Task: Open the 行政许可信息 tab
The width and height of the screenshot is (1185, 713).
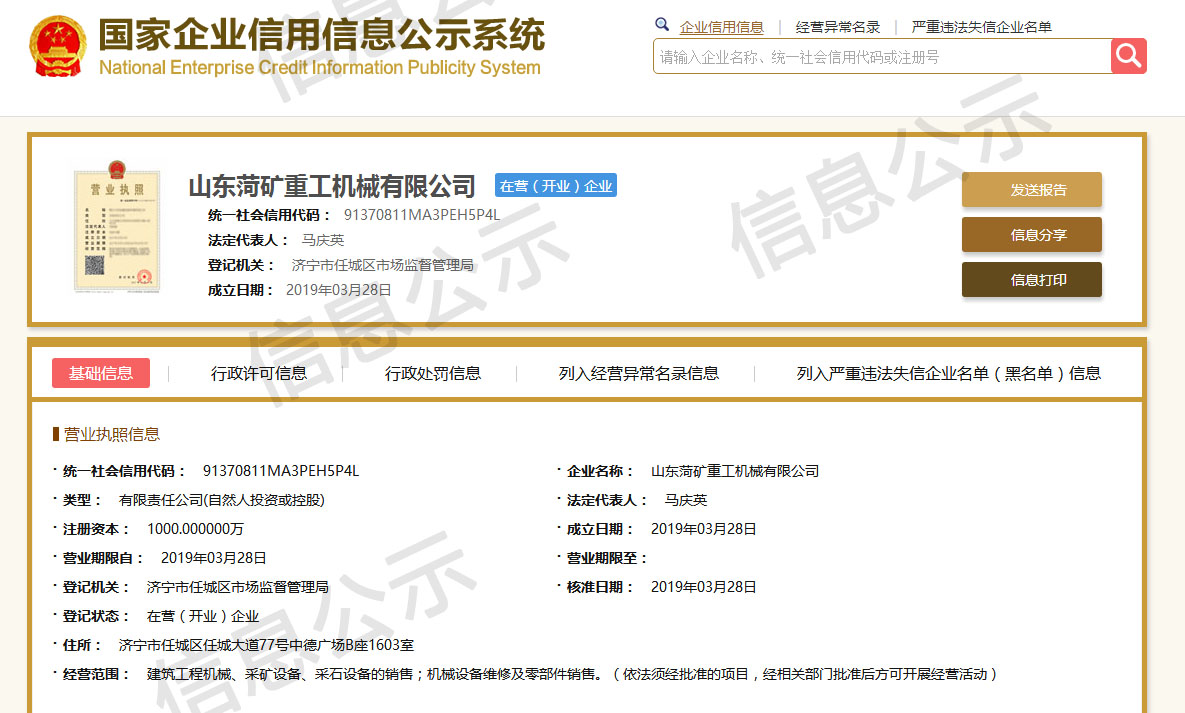Action: tap(259, 373)
